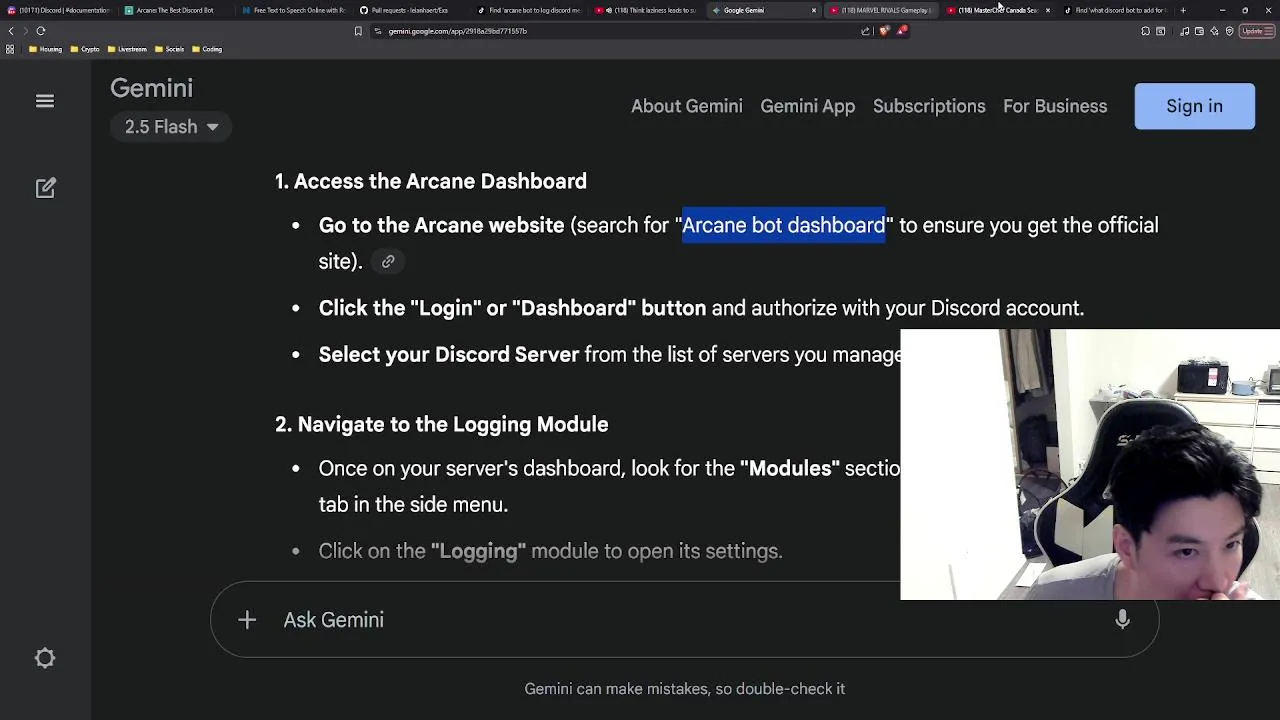Click the Gemini logo text

tap(151, 88)
